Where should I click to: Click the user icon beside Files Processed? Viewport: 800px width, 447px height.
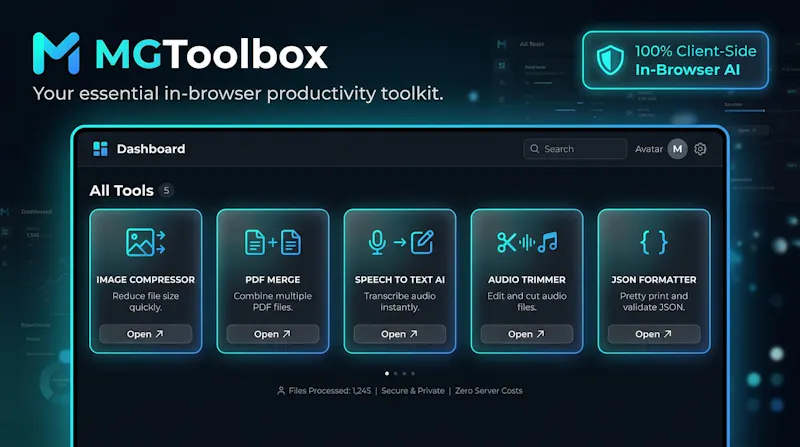tap(281, 390)
